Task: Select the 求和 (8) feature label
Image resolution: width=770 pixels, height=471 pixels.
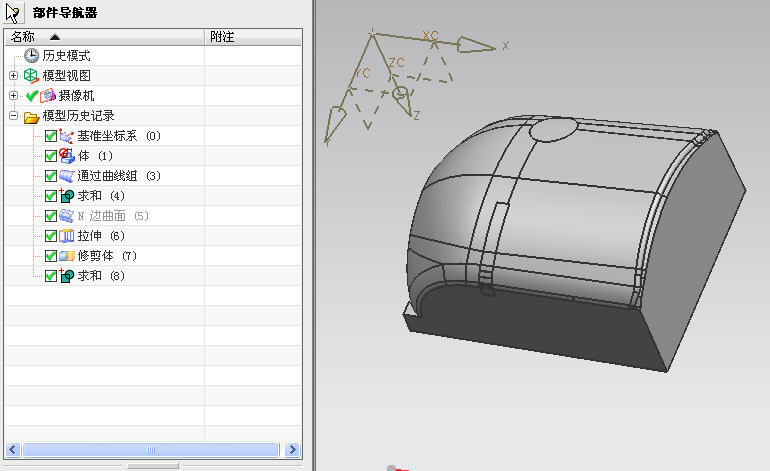Action: click(x=101, y=276)
